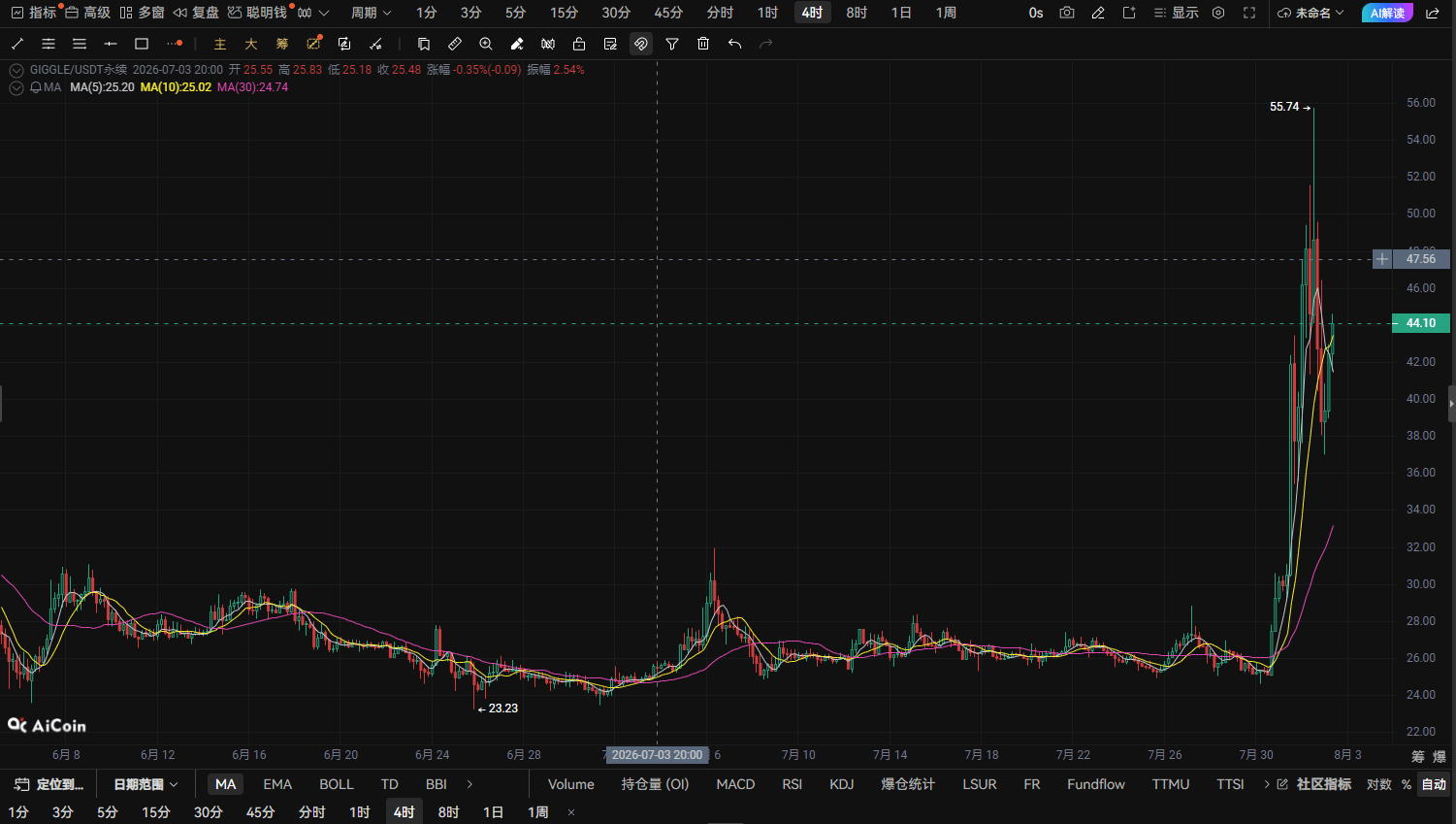Collapse the GIGGLE/USDT info row expander

point(16,70)
